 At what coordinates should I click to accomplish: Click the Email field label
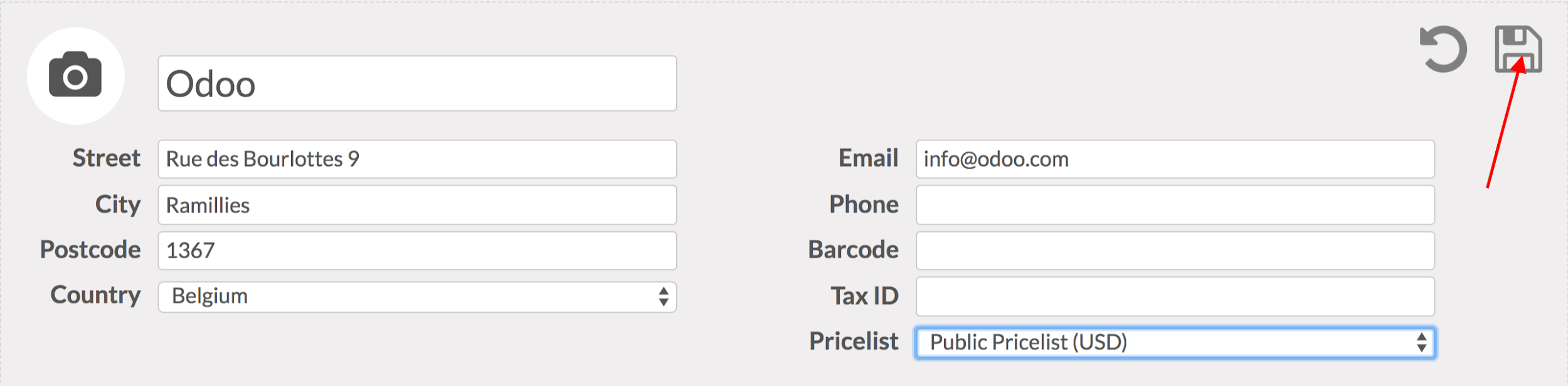[x=868, y=159]
